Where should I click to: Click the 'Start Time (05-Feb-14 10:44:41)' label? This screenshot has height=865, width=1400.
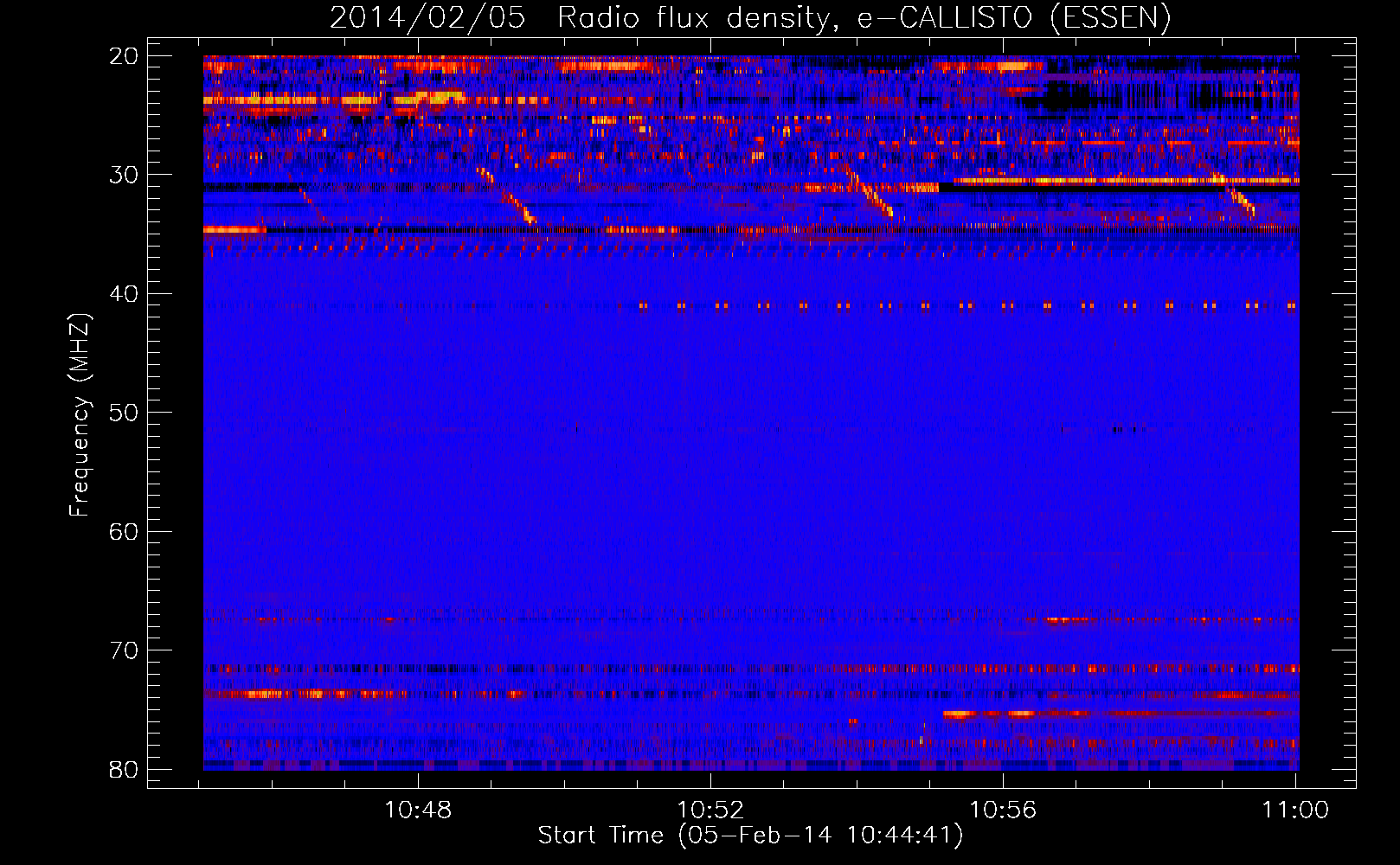pos(750,836)
